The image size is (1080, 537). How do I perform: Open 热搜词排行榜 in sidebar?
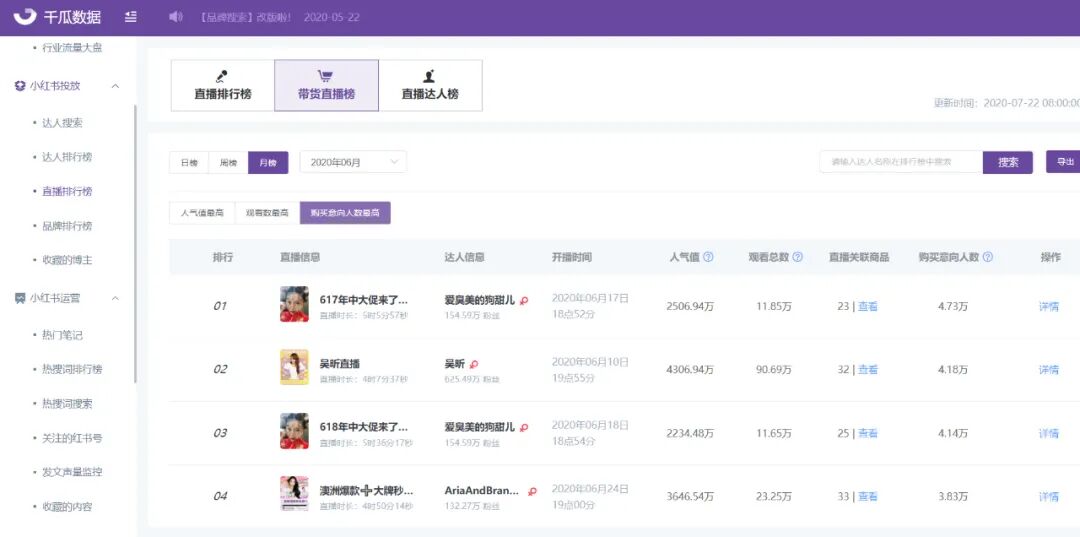coord(72,369)
